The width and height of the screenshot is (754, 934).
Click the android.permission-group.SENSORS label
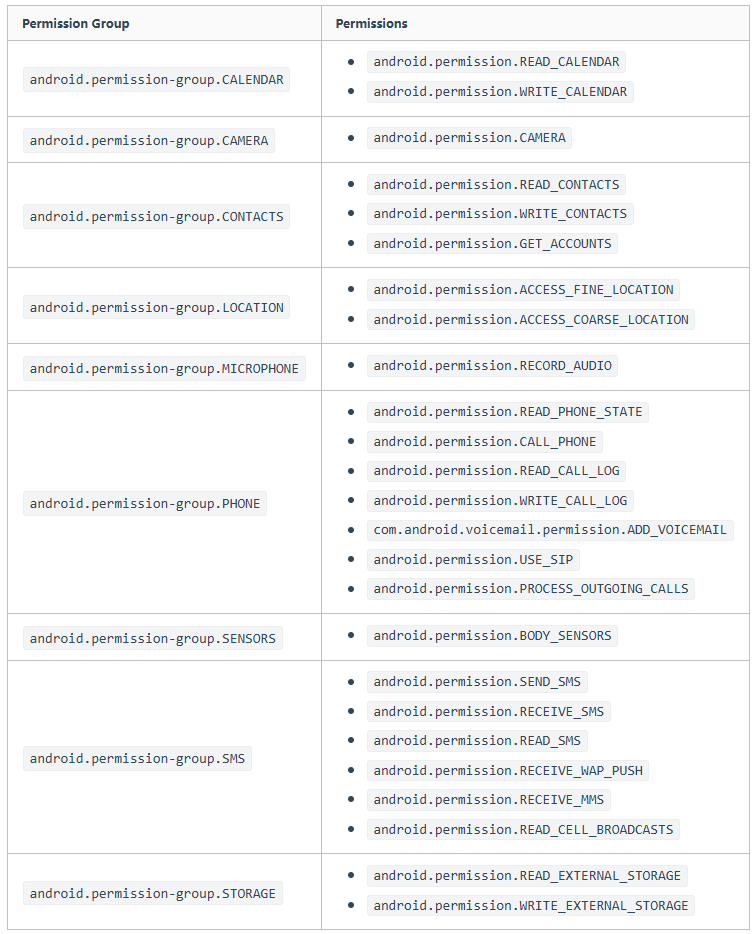tap(152, 639)
